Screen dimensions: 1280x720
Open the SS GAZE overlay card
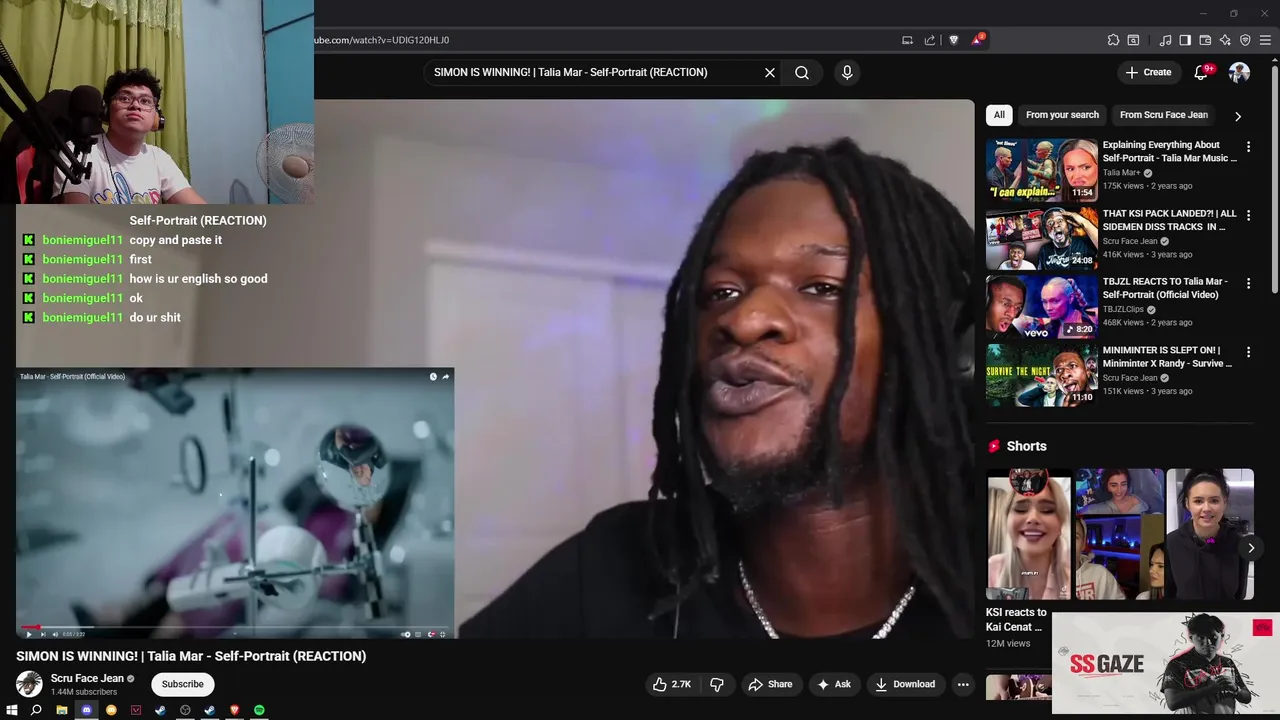click(1165, 663)
